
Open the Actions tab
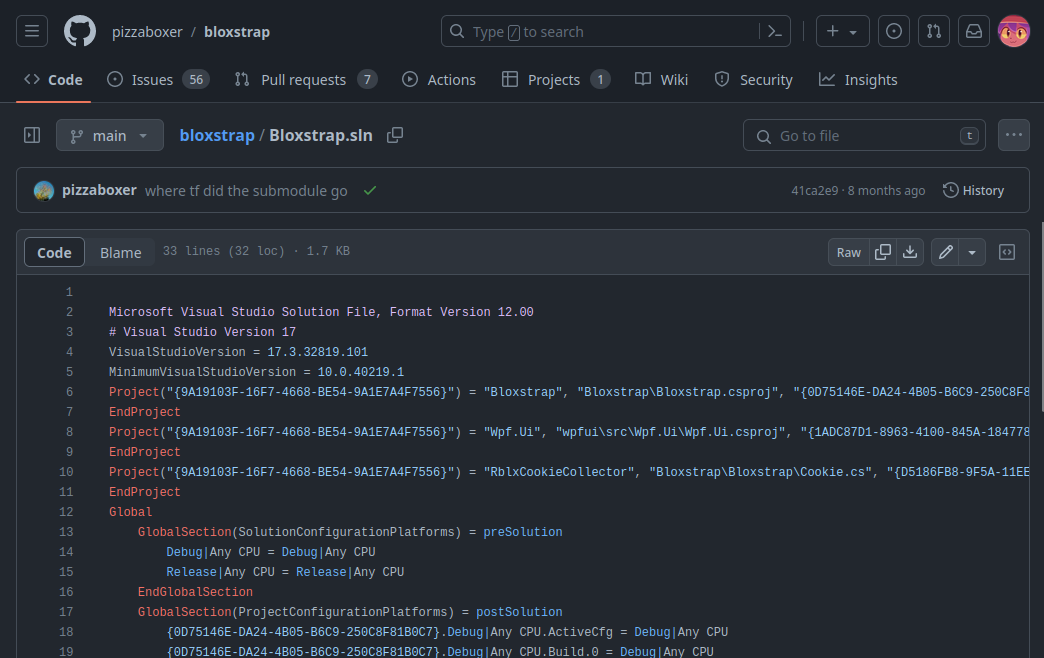(x=439, y=80)
